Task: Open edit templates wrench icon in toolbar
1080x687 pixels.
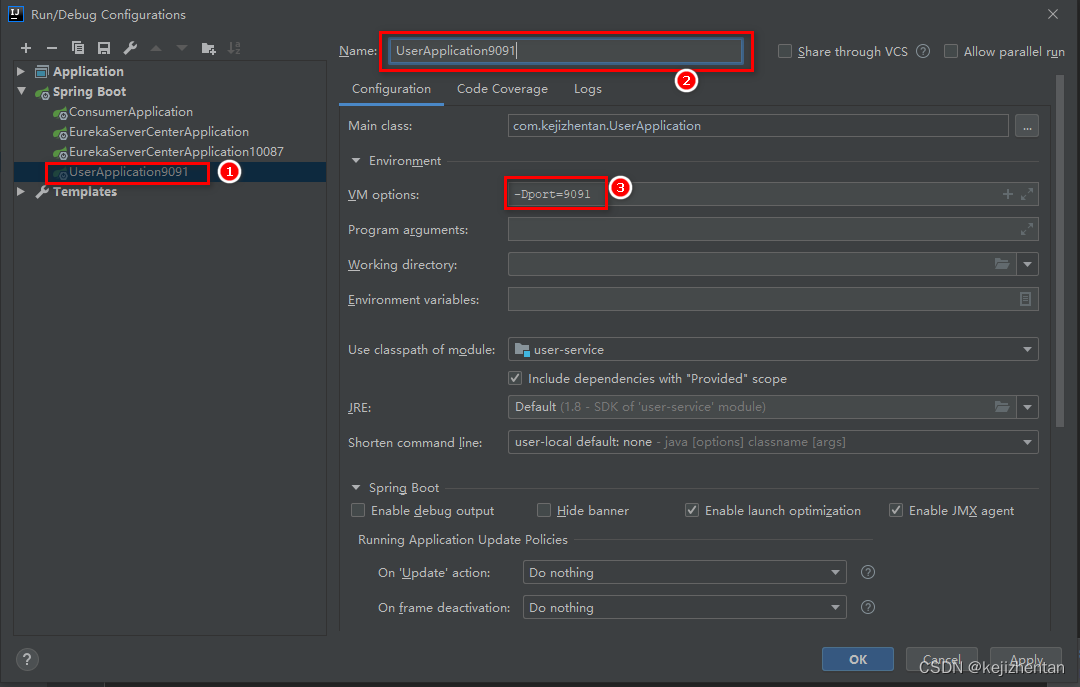Action: pos(130,48)
